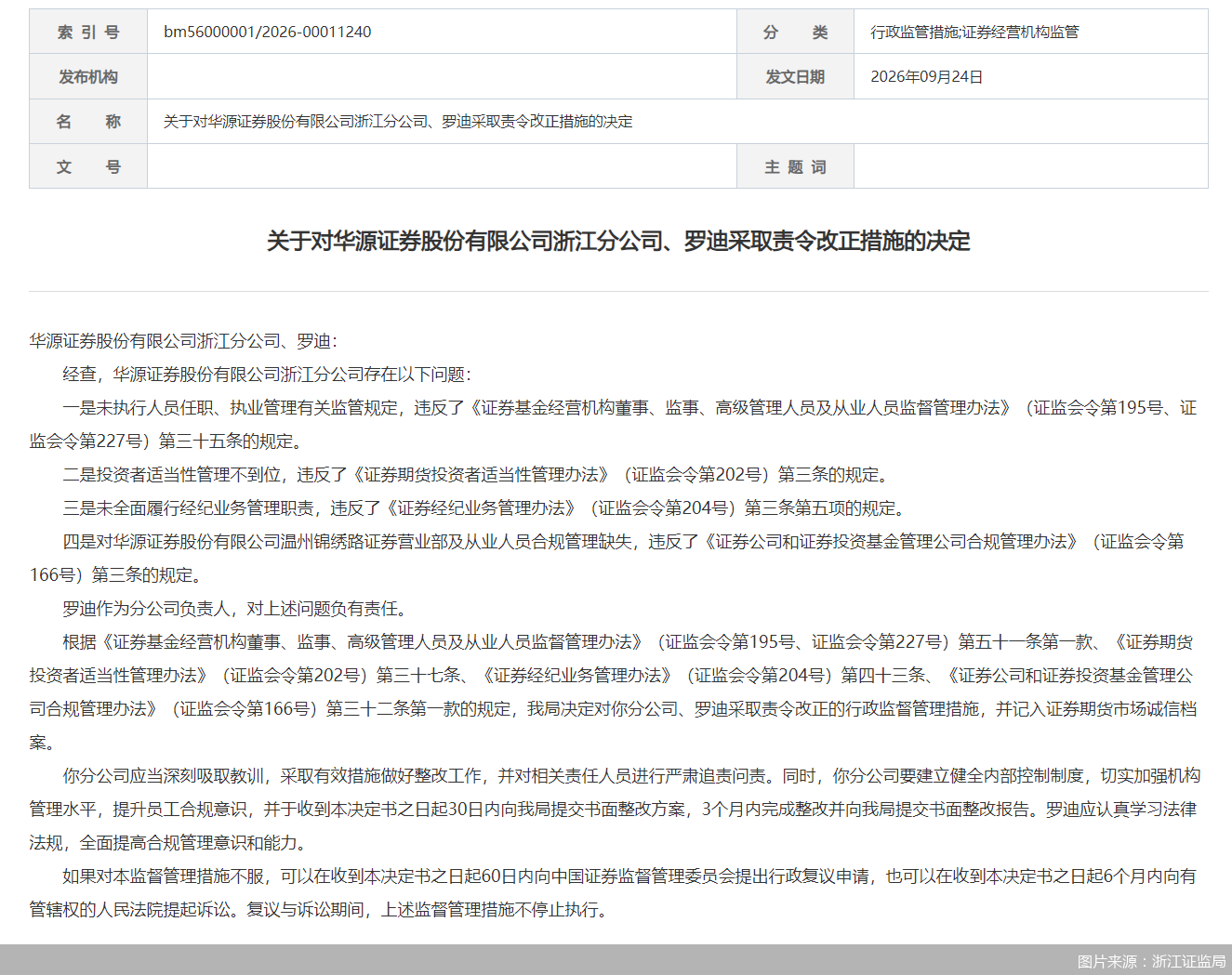Click the 主题词 label cell
1232x975 pixels.
tap(795, 166)
